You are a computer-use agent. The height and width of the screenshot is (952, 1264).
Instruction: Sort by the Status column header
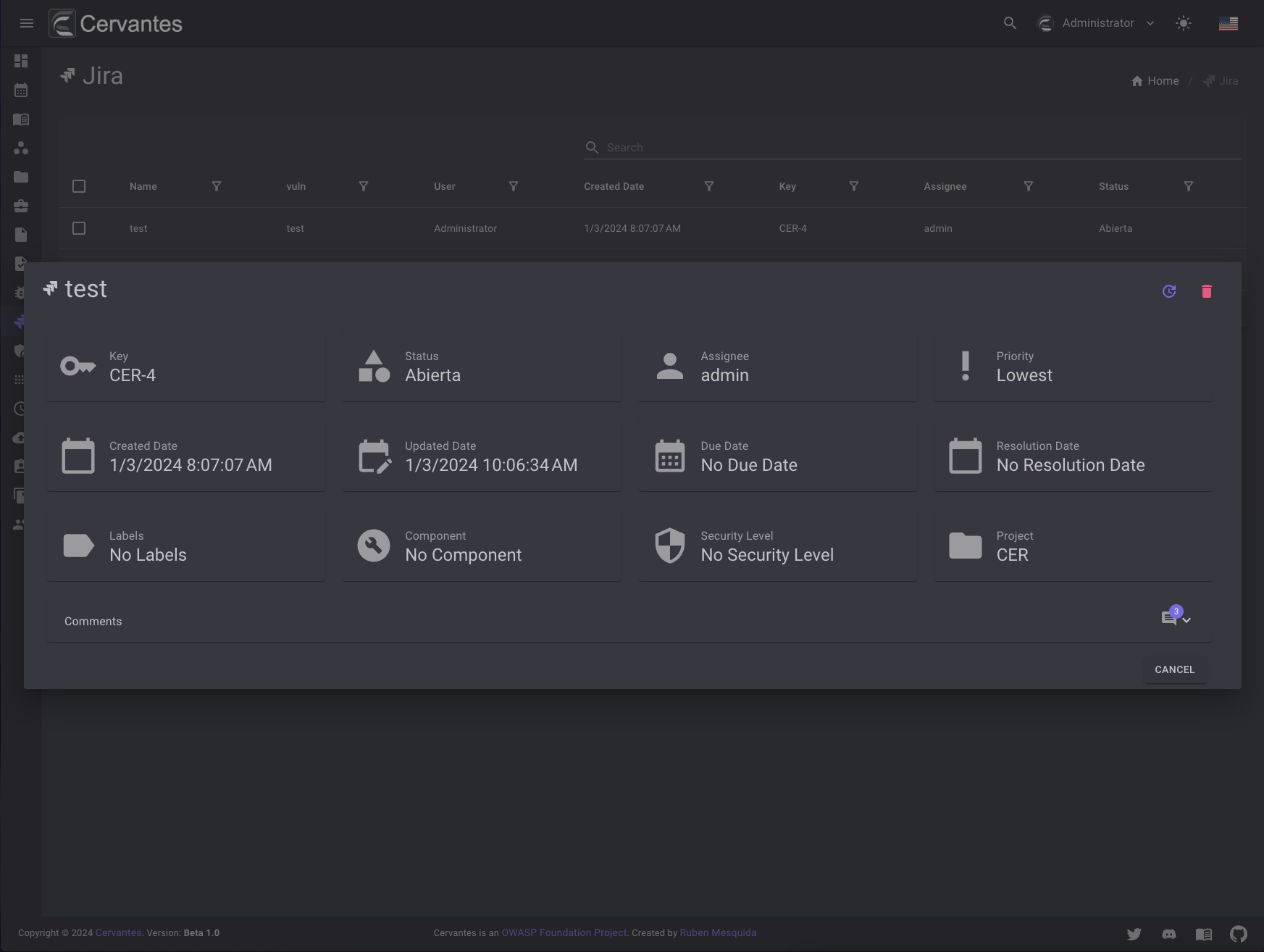pyautogui.click(x=1114, y=186)
